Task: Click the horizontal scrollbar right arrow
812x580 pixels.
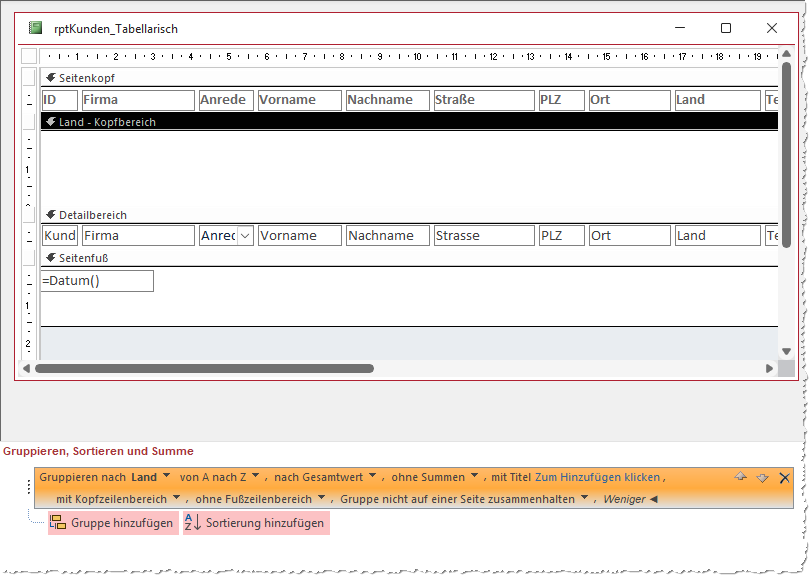Action: click(x=770, y=368)
